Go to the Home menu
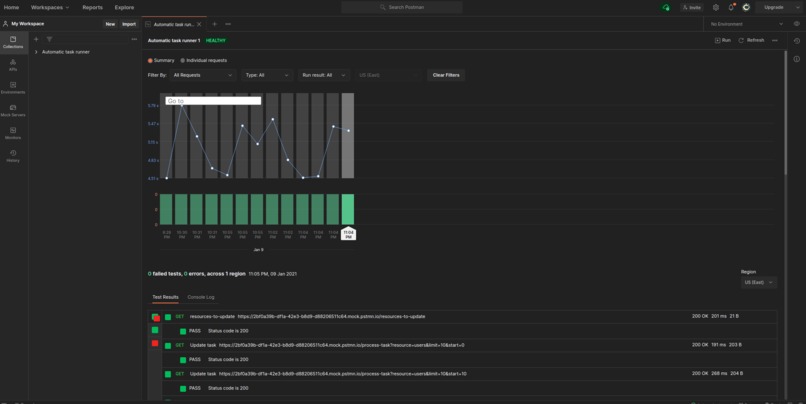Image resolution: width=806 pixels, height=404 pixels. (11, 7)
